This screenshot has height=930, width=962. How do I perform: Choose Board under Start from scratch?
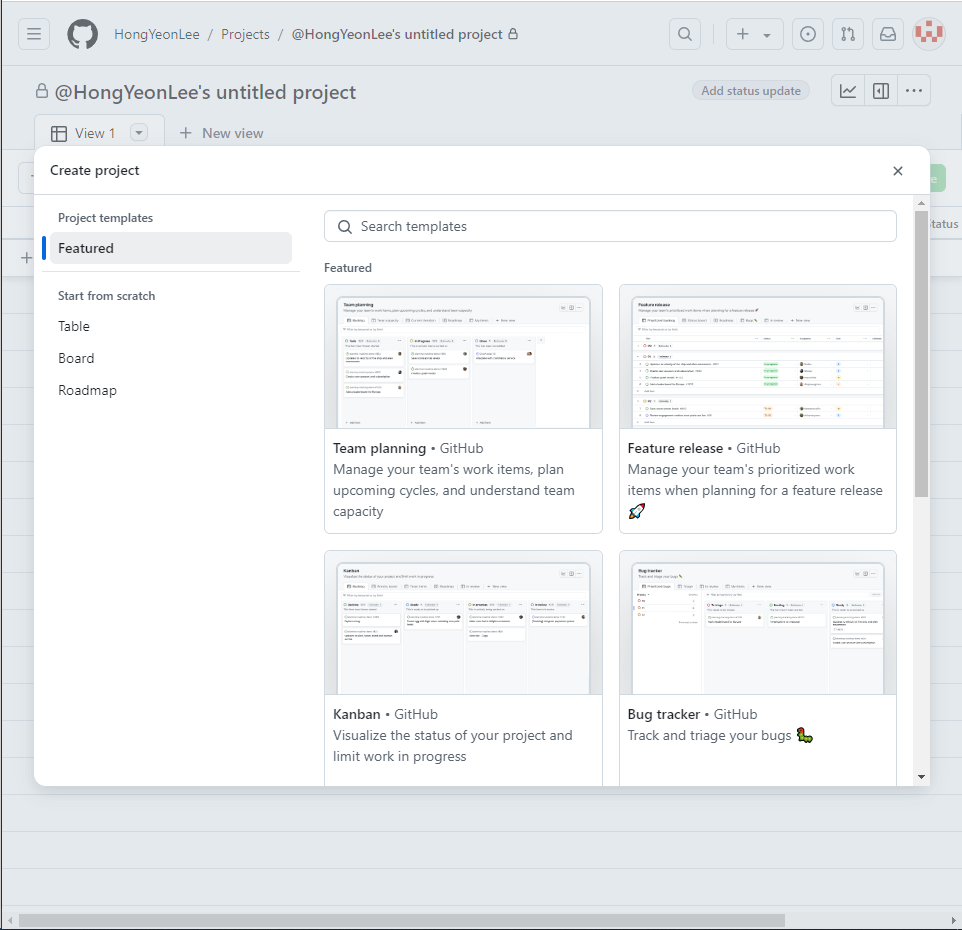click(76, 358)
